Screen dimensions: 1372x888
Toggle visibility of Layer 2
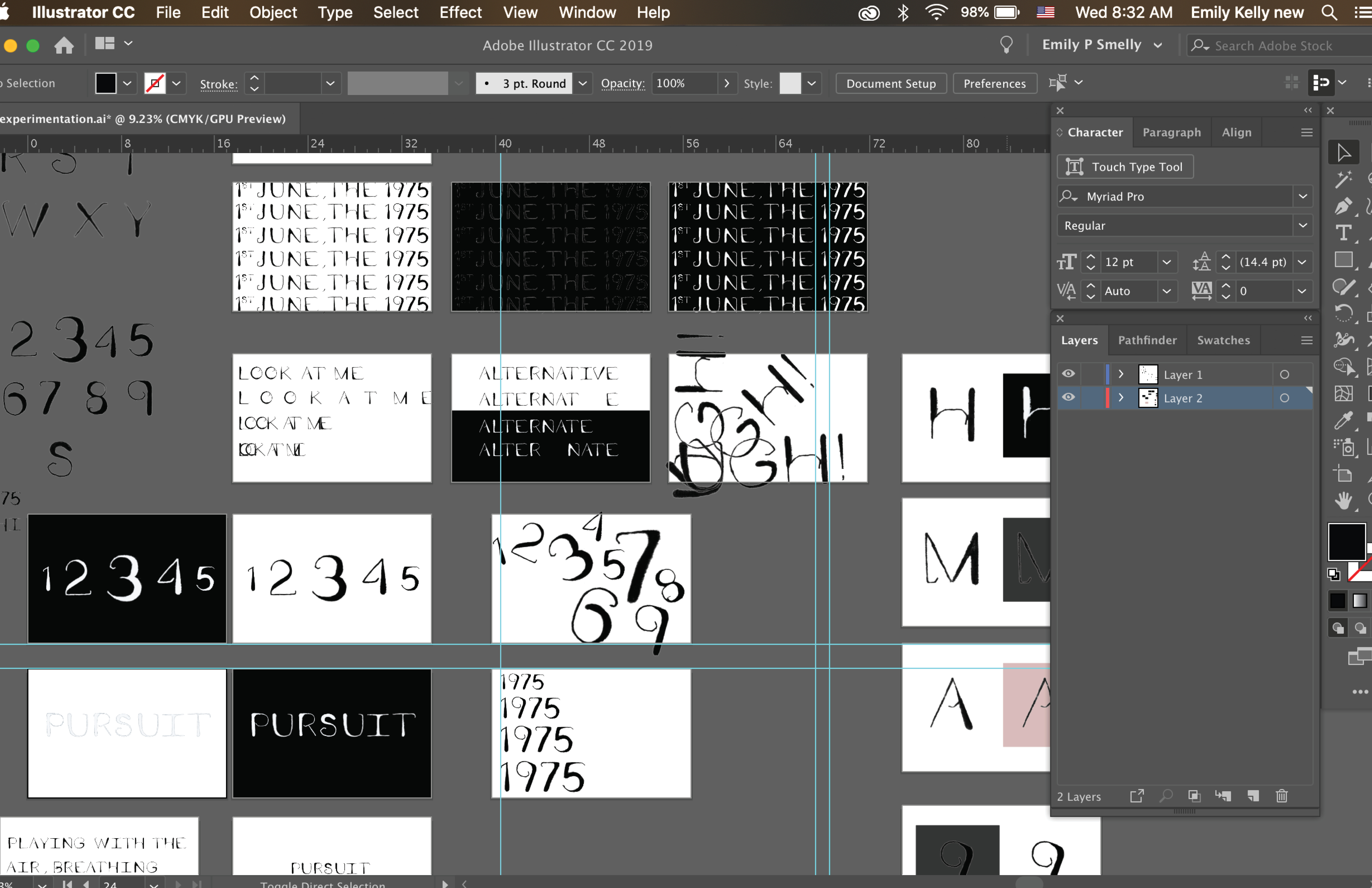[1068, 397]
